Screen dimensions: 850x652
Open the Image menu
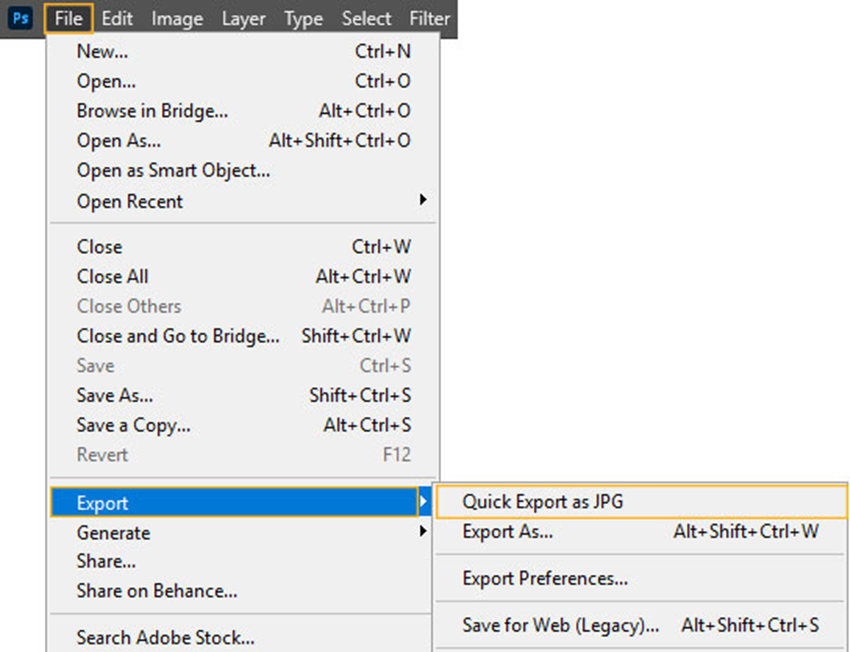pos(177,19)
